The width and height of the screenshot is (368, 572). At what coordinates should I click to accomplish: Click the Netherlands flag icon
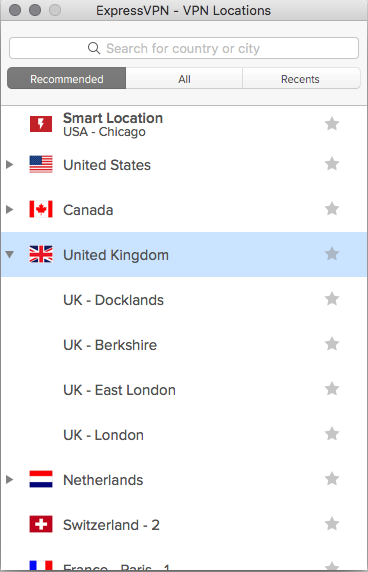41,479
